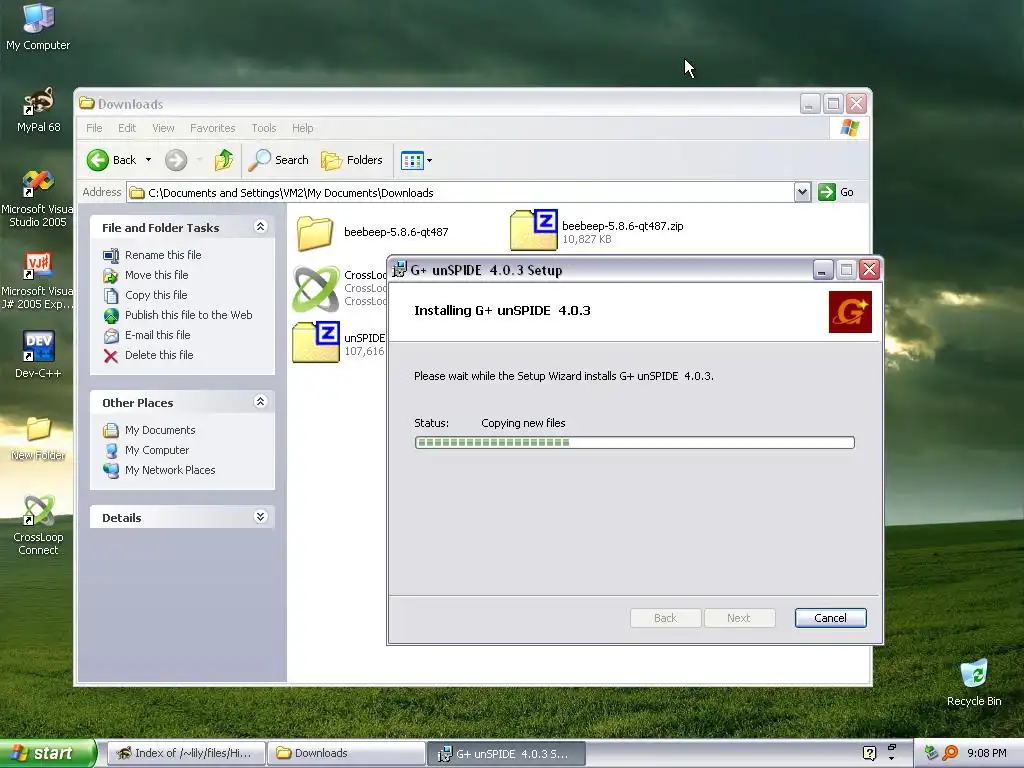This screenshot has width=1024, height=768.
Task: Click the setup window title bar icon
Action: (x=398, y=269)
